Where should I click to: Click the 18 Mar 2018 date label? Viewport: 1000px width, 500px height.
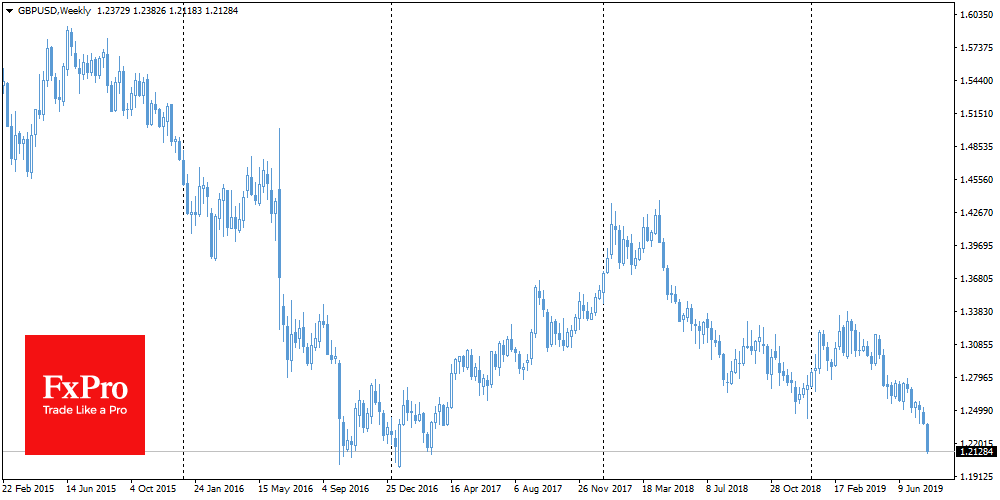669,490
